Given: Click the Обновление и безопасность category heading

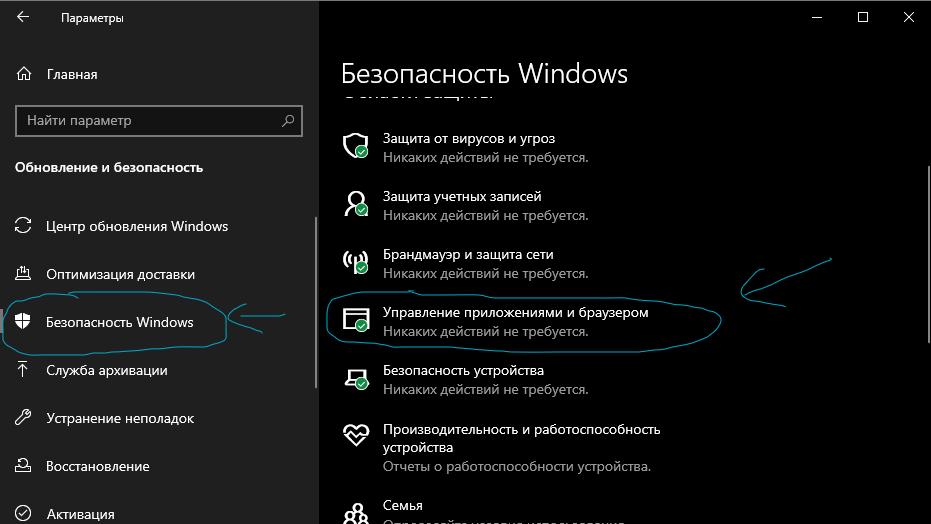Looking at the screenshot, I should point(109,167).
